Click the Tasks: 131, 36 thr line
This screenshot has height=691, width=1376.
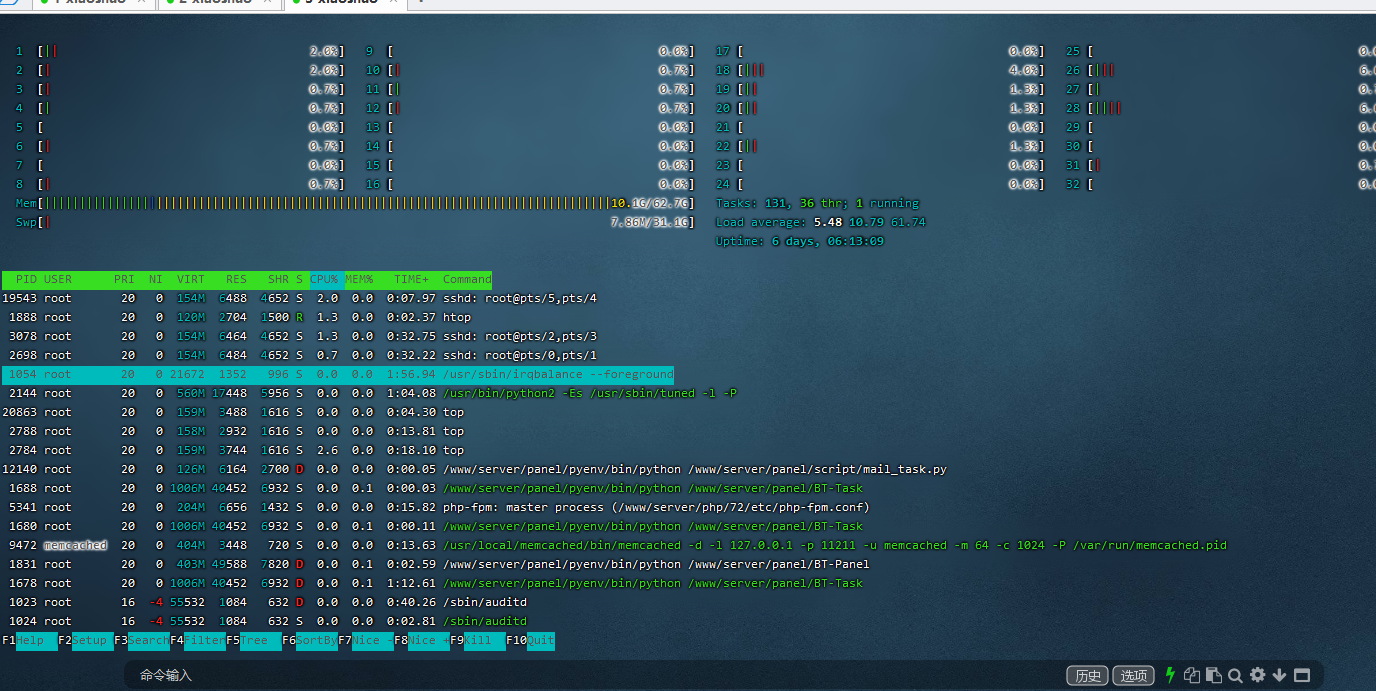(x=817, y=203)
